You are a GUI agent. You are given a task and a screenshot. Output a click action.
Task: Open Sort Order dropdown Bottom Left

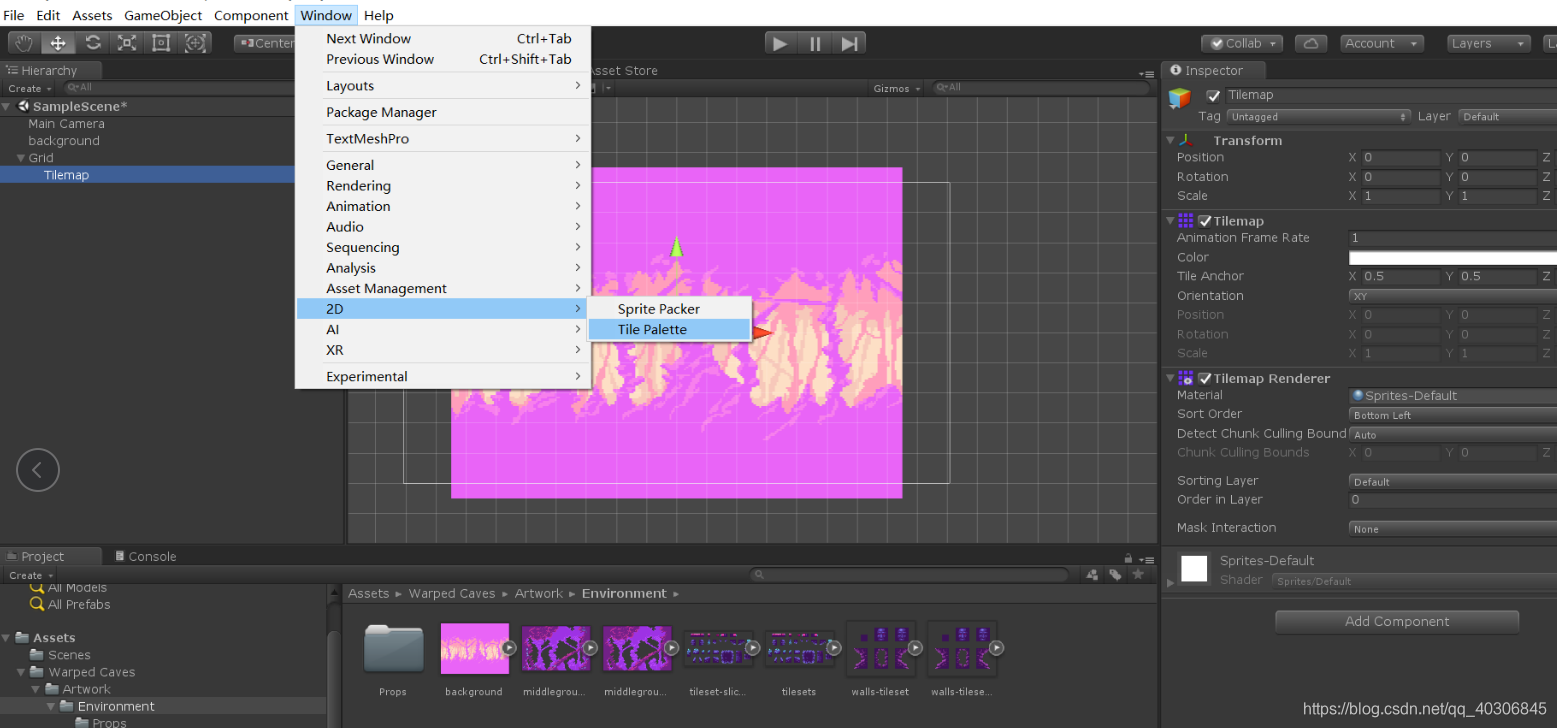click(1452, 415)
